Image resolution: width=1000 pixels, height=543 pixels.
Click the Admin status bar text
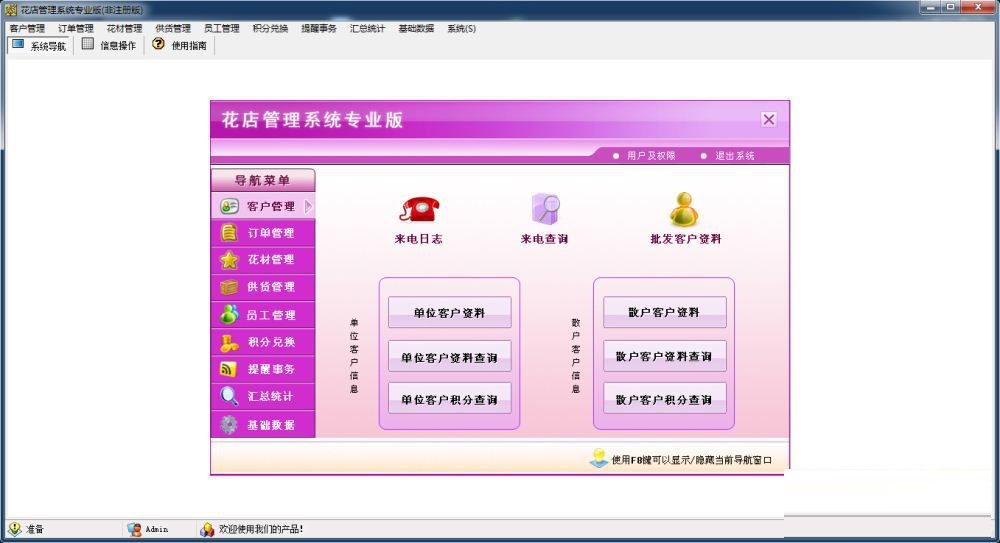156,529
